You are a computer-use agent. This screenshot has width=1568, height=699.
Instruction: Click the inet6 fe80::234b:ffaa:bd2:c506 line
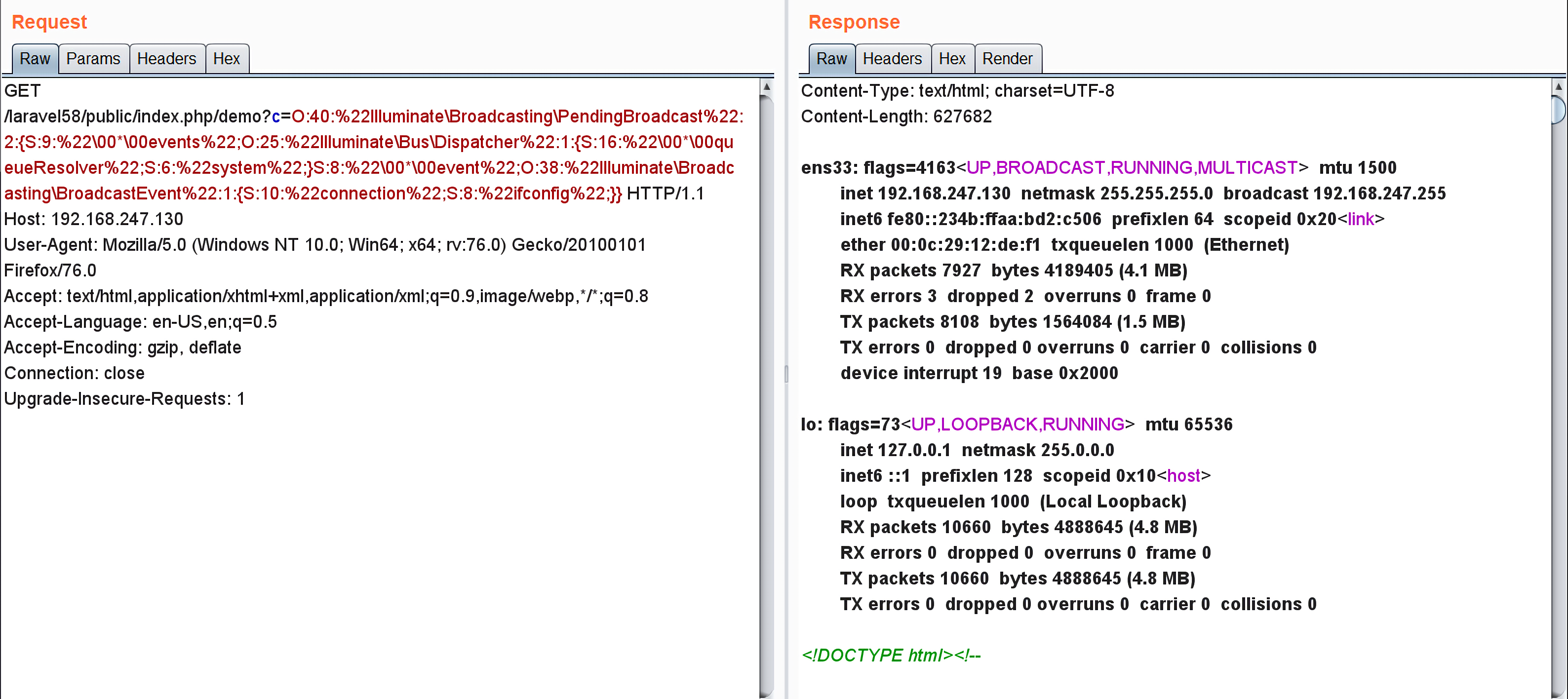[x=1113, y=219]
